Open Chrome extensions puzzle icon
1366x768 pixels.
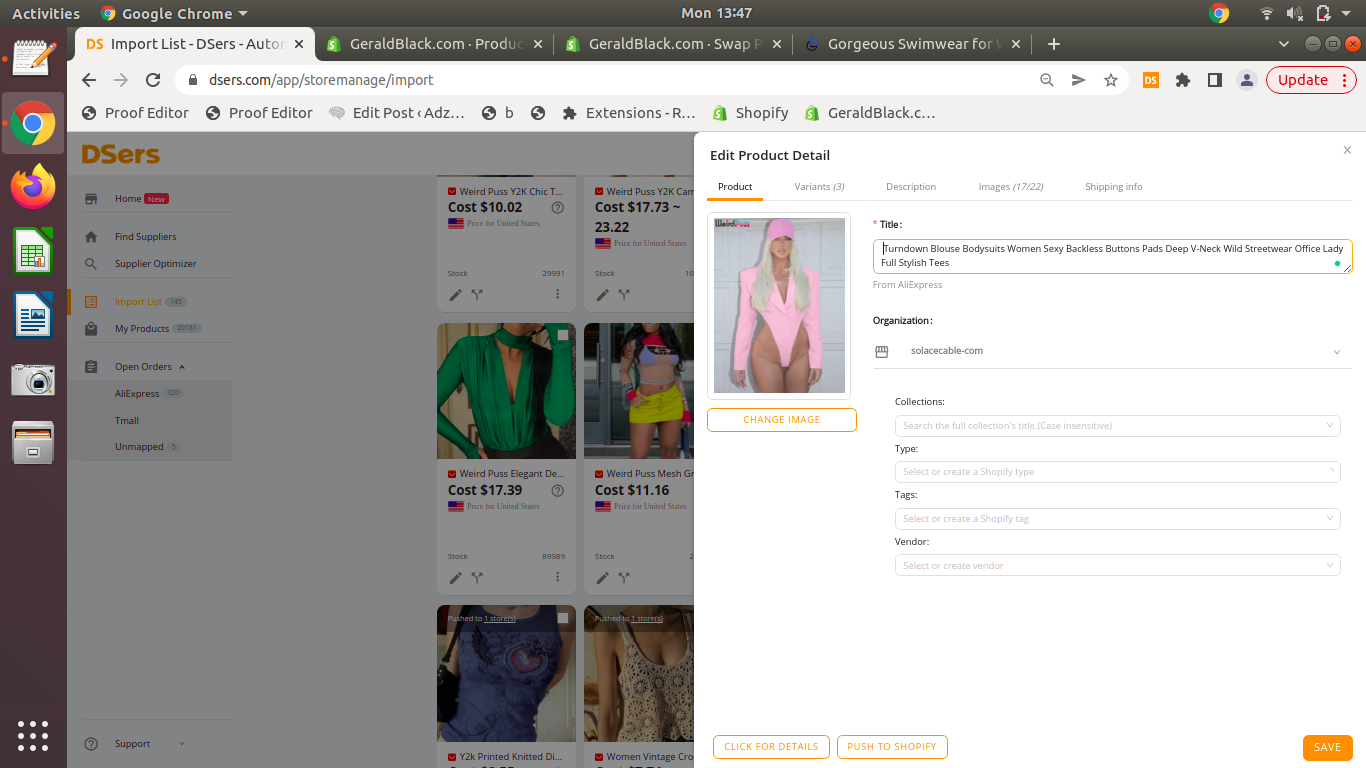pyautogui.click(x=1183, y=80)
